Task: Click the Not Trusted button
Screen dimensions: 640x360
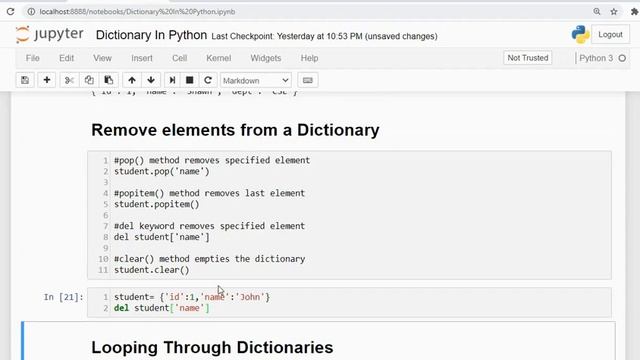Action: click(x=528, y=58)
